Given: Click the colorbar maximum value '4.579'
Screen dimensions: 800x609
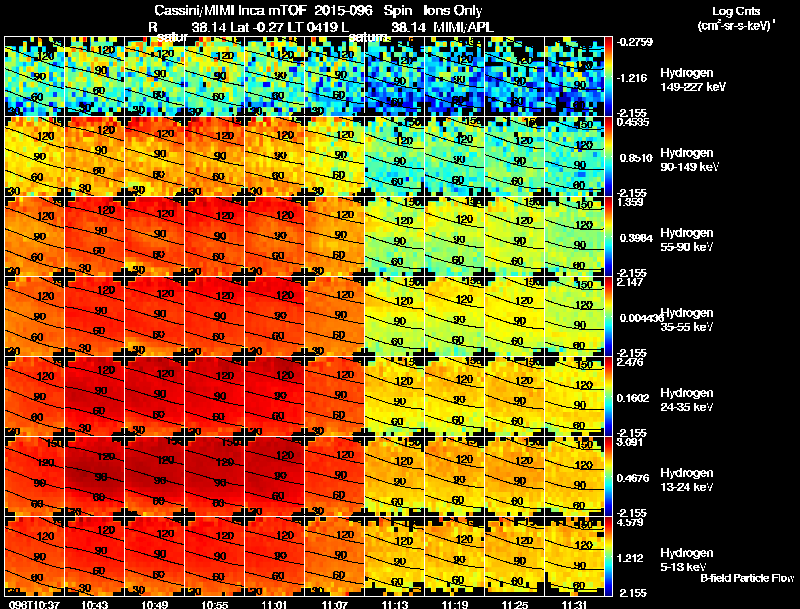Looking at the screenshot, I should coord(630,522).
